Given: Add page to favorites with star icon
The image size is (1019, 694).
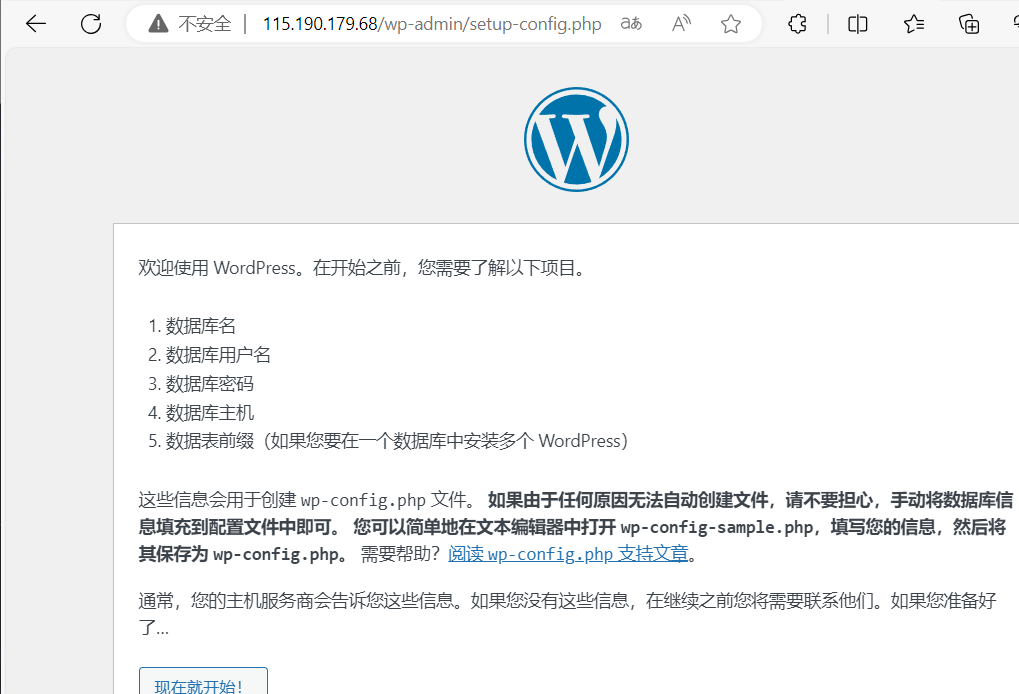Looking at the screenshot, I should pyautogui.click(x=731, y=24).
